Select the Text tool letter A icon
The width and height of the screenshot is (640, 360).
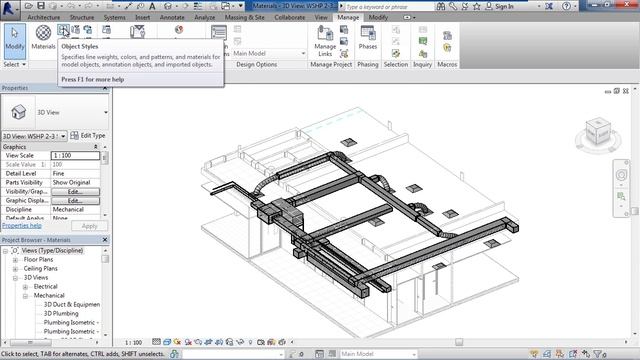pyautogui.click(x=152, y=6)
